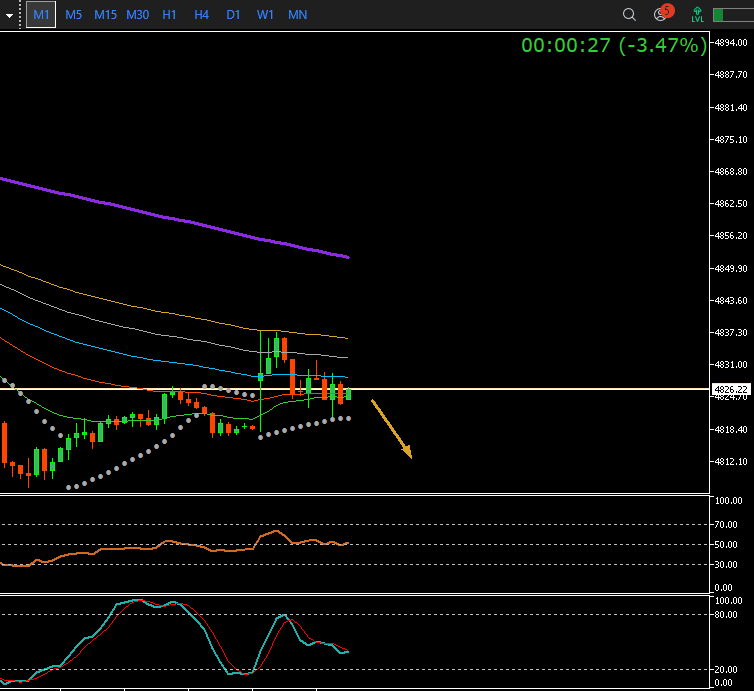Screen dimensions: 754x691
Task: Click the orange RSI indicator line
Action: click(x=150, y=546)
